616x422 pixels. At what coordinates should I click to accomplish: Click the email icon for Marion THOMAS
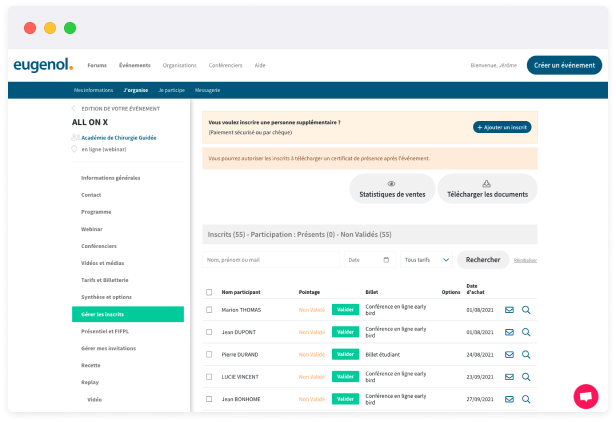pyautogui.click(x=509, y=310)
